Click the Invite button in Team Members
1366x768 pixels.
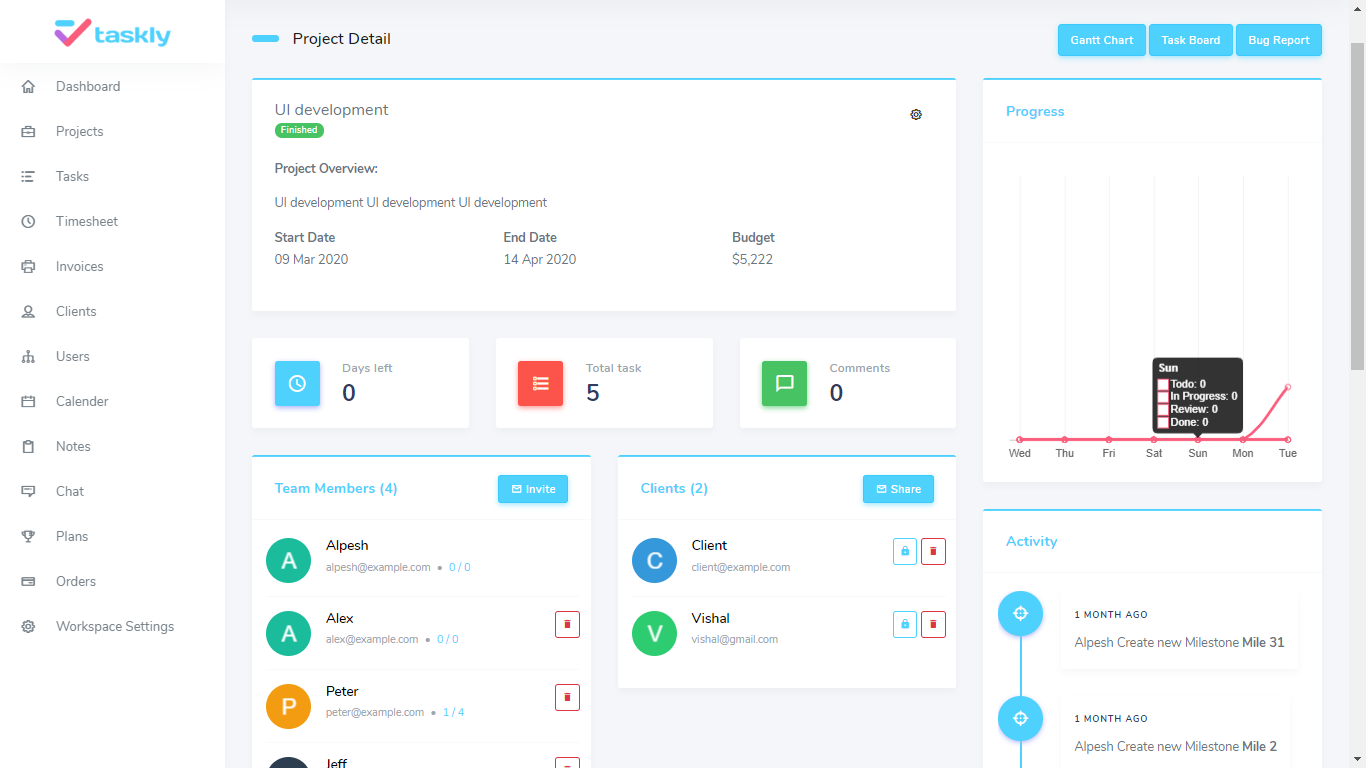click(532, 489)
